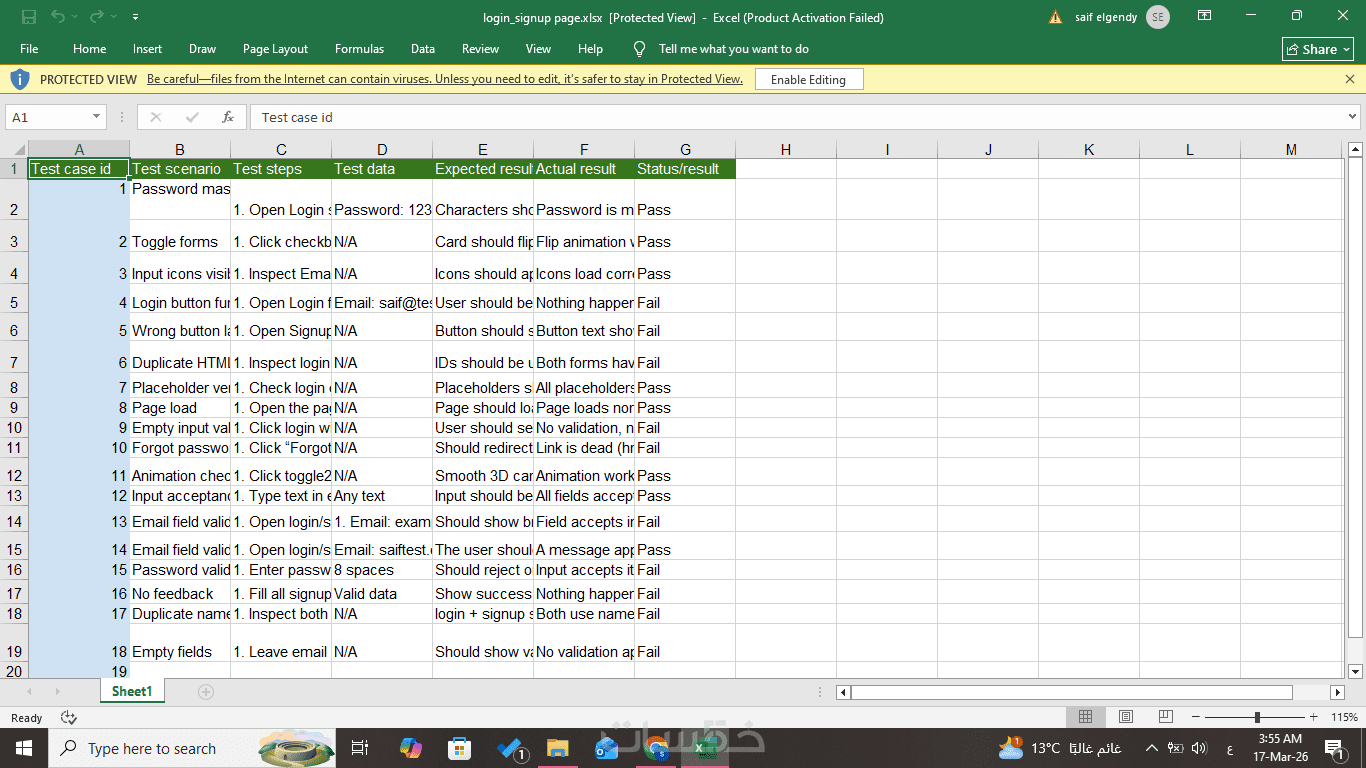Open File Explorer from the taskbar
The image size is (1366, 768).
point(558,748)
